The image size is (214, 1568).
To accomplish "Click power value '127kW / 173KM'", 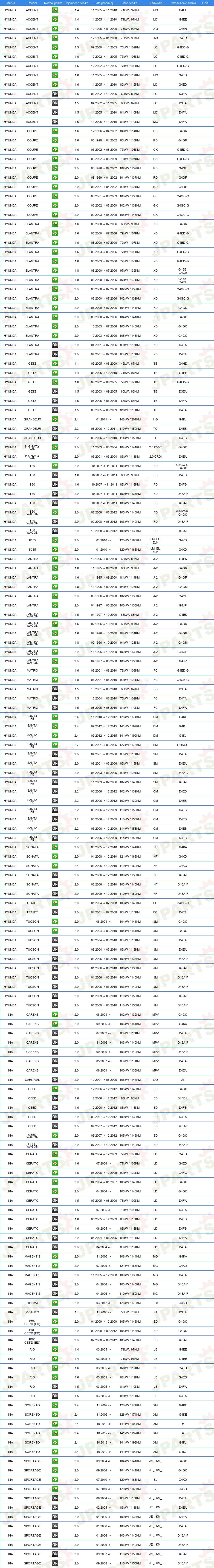I will 130,745.
